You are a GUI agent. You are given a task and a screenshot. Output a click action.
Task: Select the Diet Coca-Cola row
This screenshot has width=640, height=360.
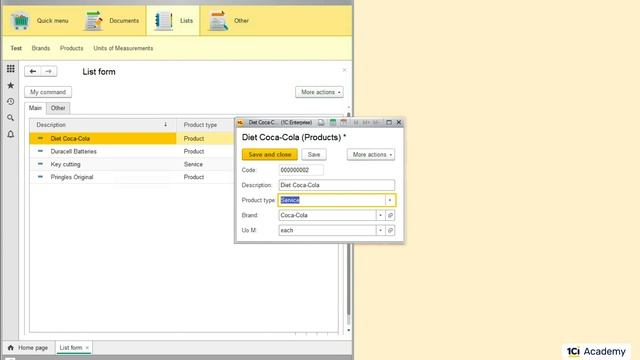click(x=132, y=138)
